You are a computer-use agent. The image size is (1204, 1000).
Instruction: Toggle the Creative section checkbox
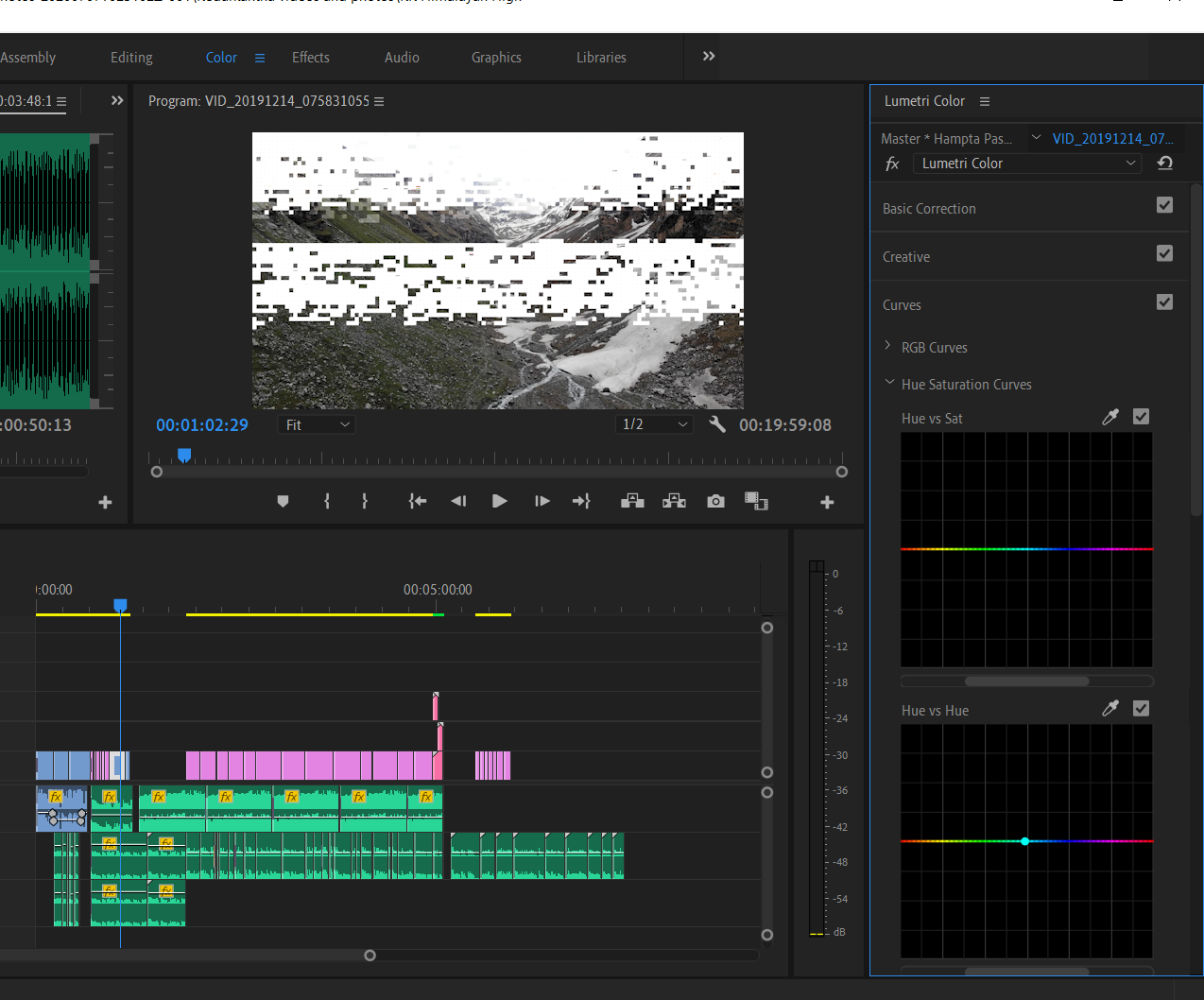1164,253
